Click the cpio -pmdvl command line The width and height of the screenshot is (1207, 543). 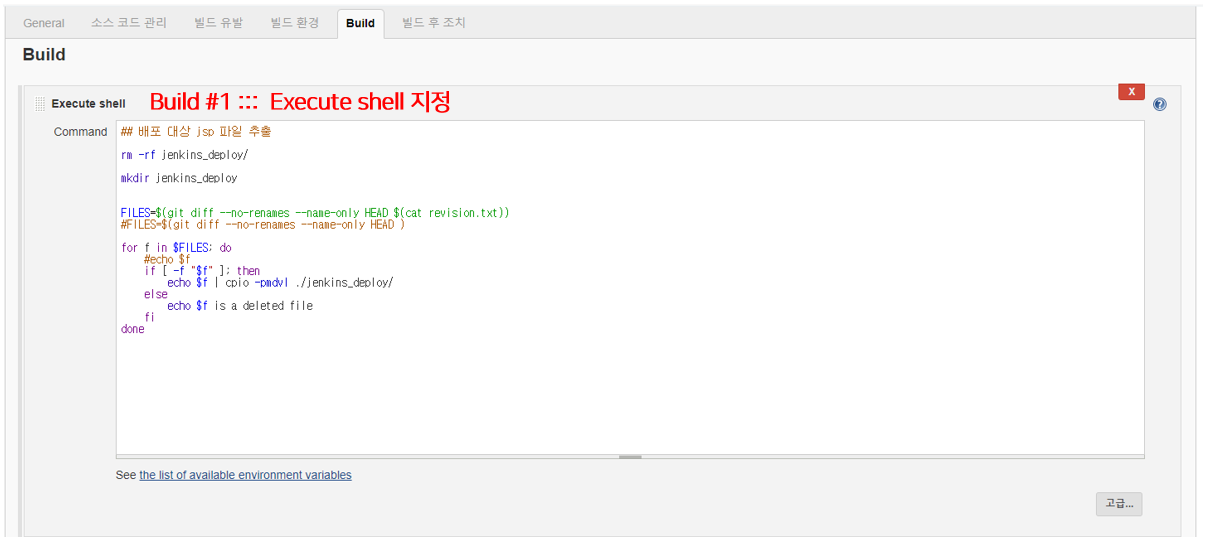280,283
